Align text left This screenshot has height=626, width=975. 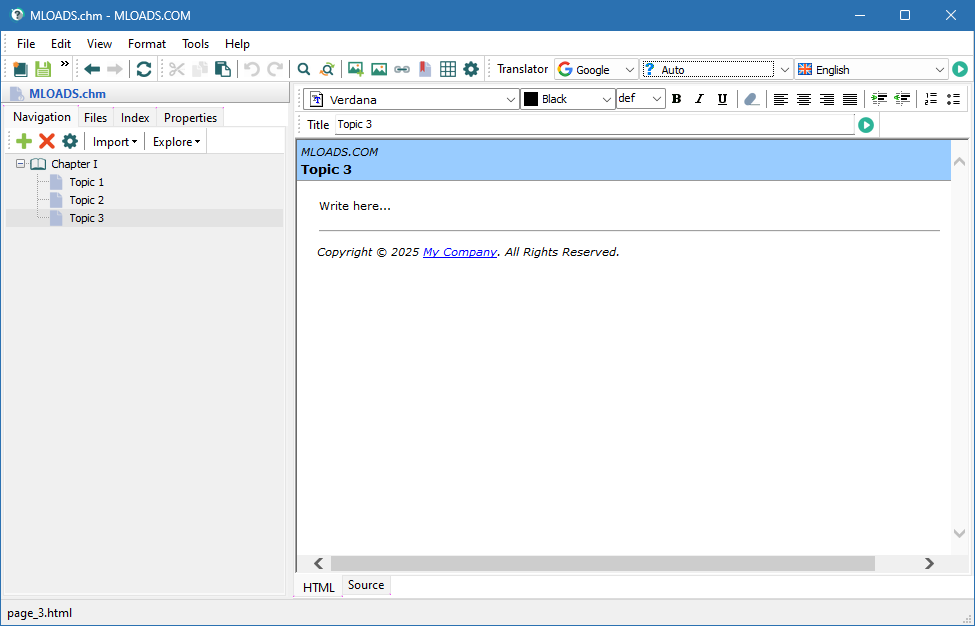point(780,99)
